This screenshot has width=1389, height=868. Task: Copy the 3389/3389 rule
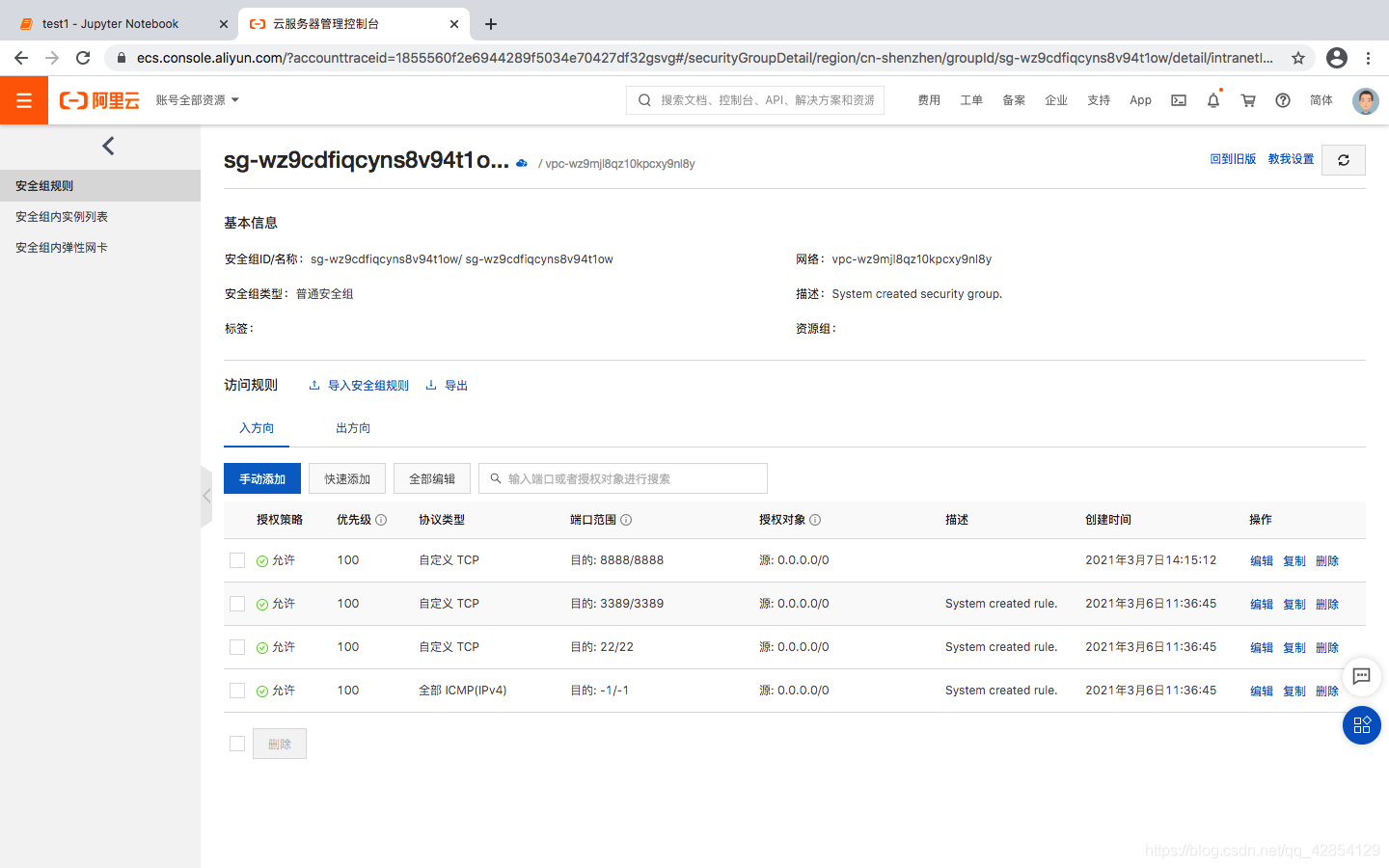pos(1294,605)
